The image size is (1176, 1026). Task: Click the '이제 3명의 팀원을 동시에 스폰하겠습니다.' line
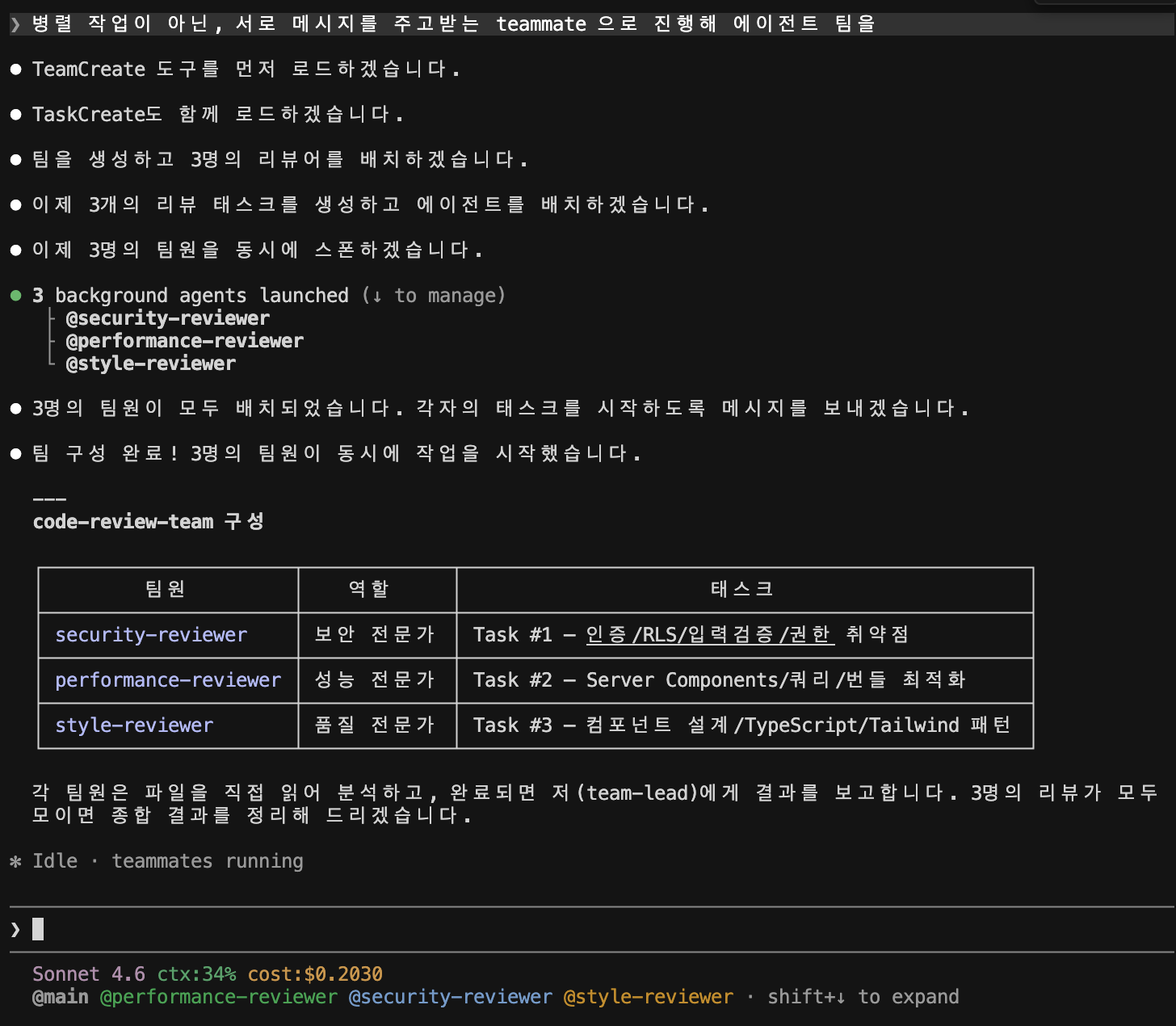pyautogui.click(x=258, y=250)
